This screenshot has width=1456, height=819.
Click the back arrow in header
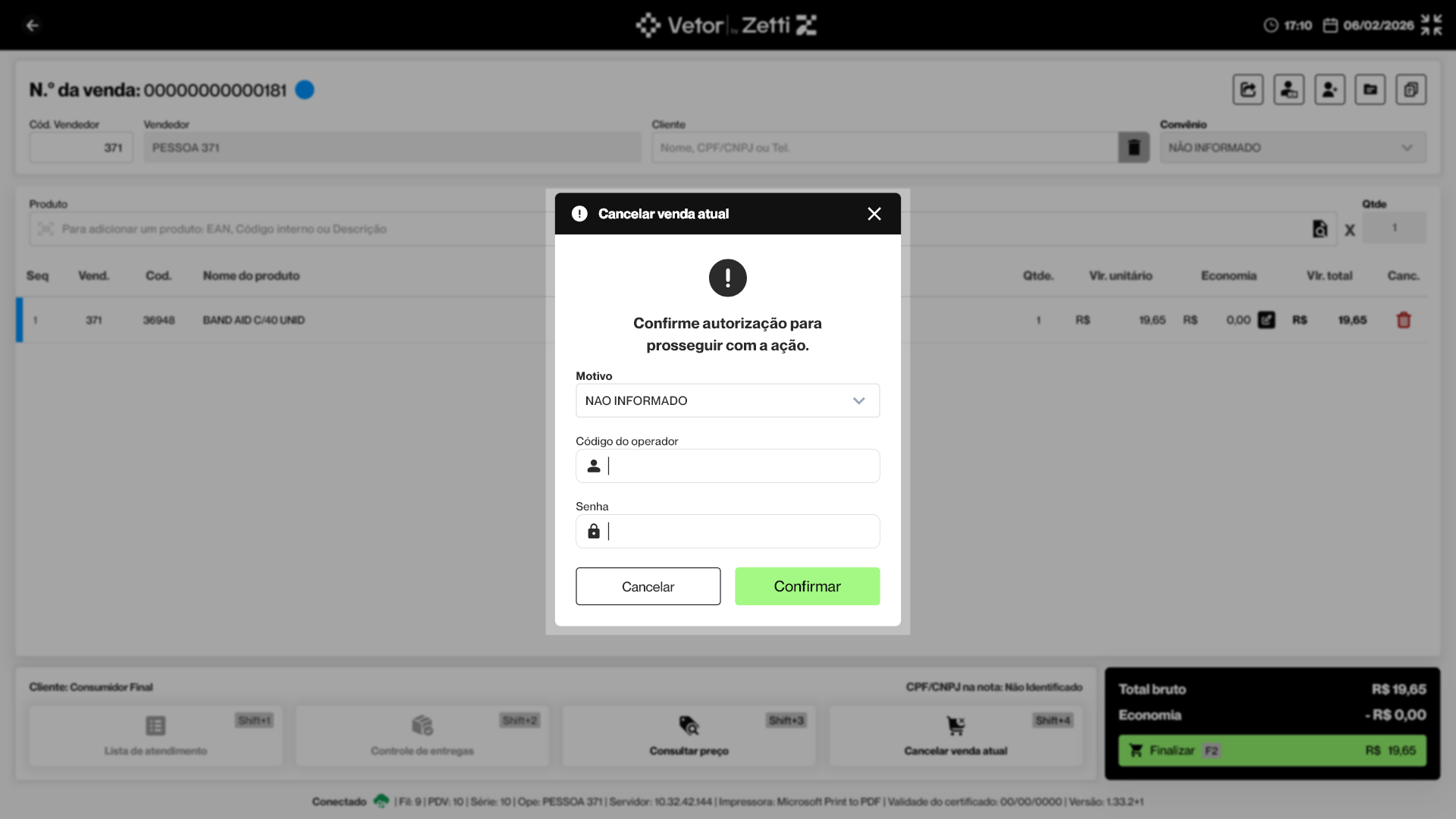32,25
